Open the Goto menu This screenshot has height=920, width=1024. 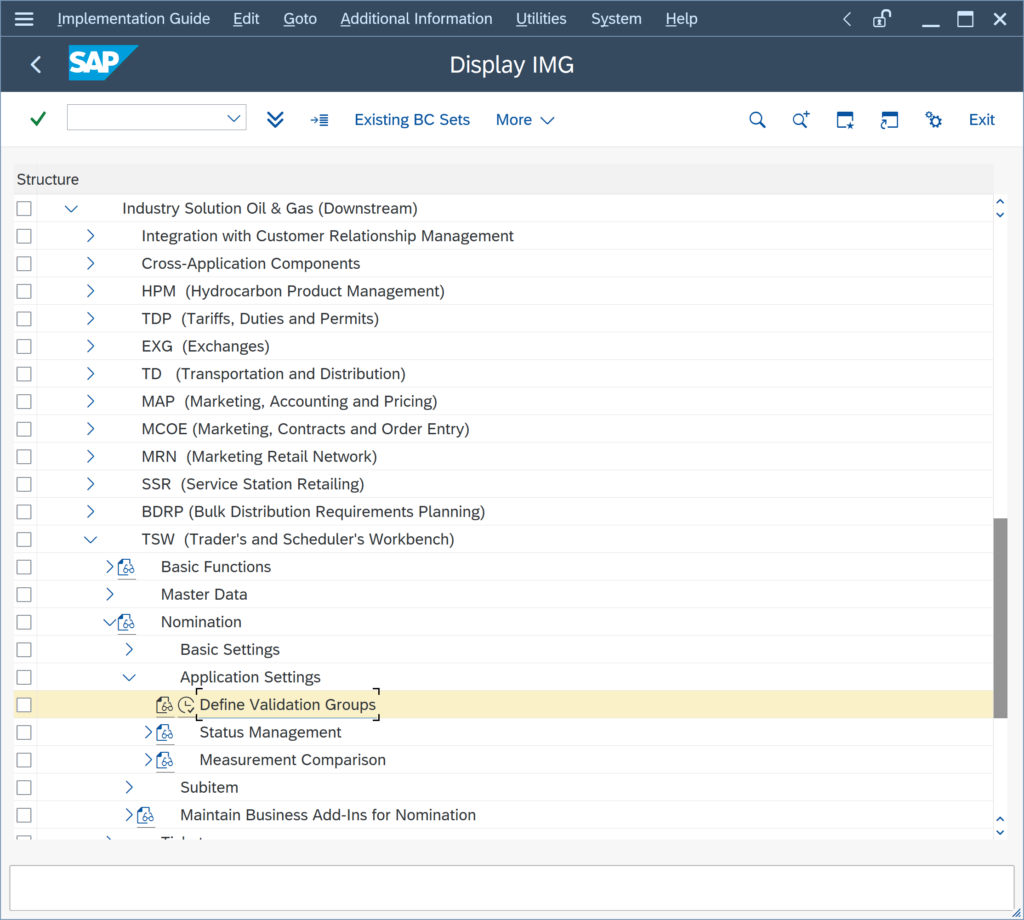coord(300,19)
